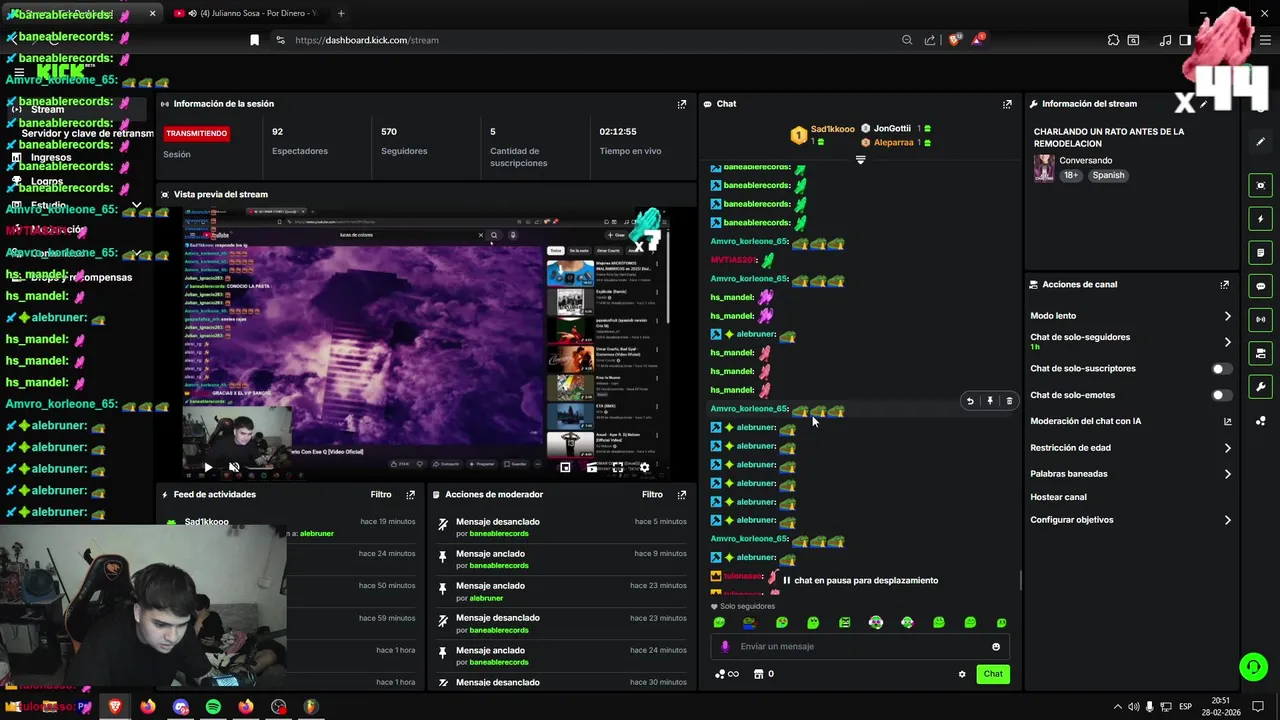Click the green headset support button
Viewport: 1280px width, 720px height.
(x=1253, y=666)
